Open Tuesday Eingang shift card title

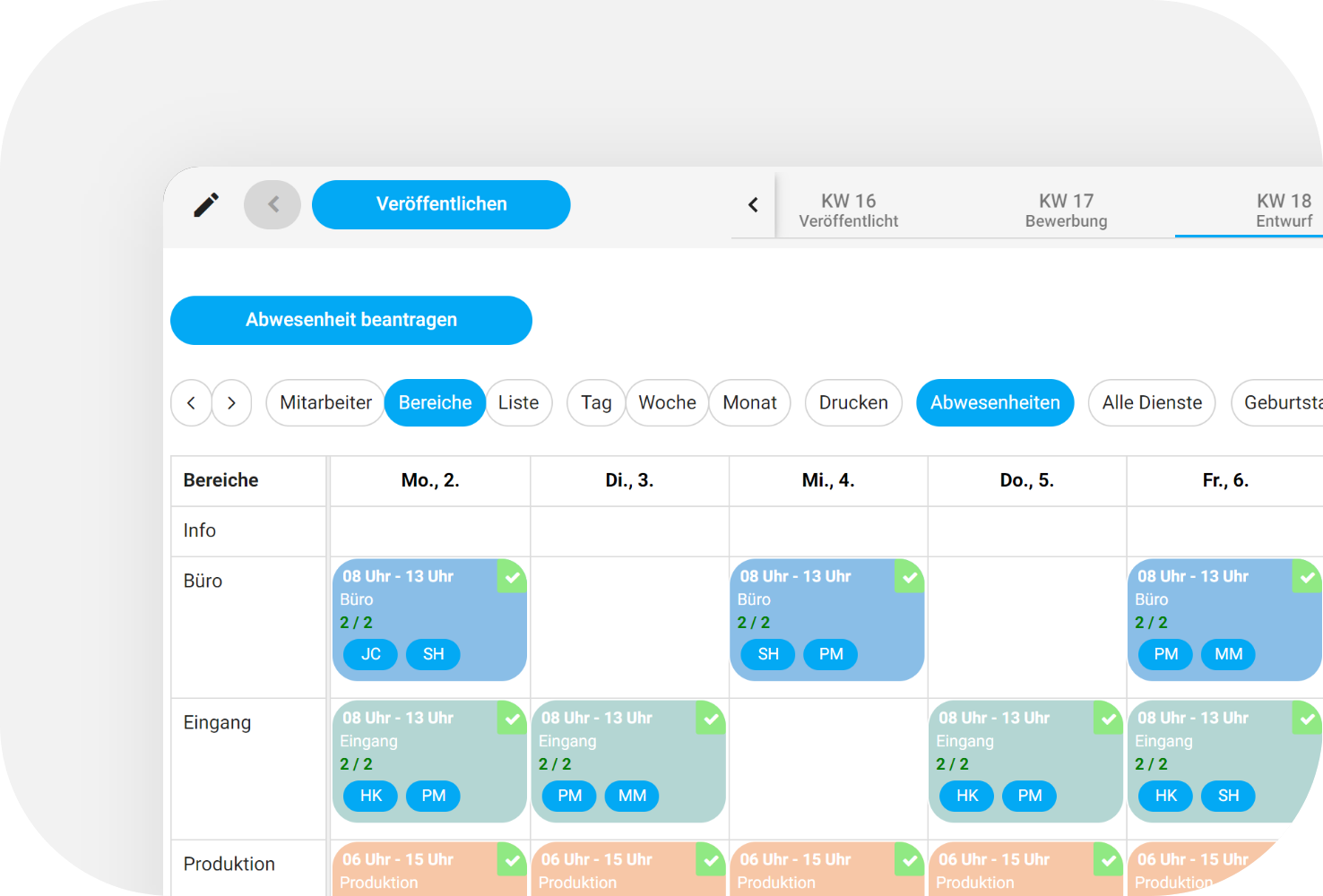[x=597, y=718]
